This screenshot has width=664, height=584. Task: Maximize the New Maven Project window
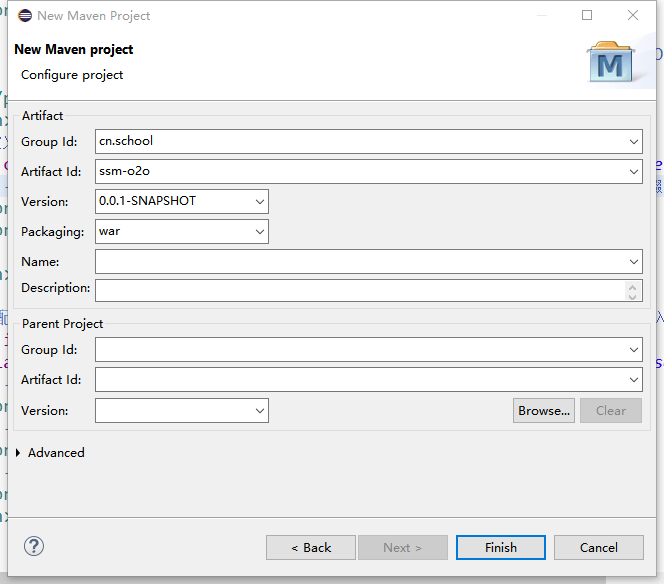click(587, 15)
